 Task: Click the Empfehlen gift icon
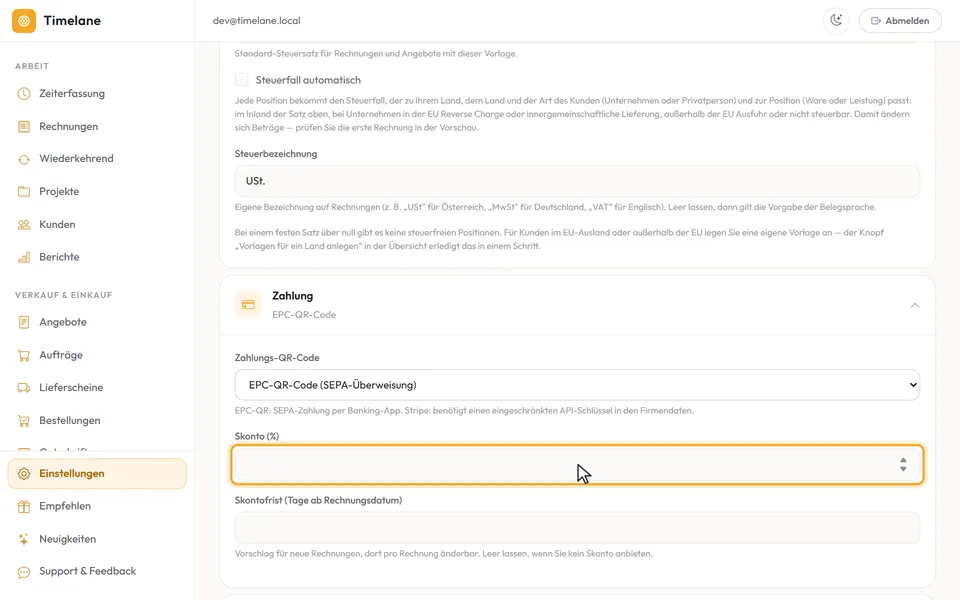click(24, 506)
